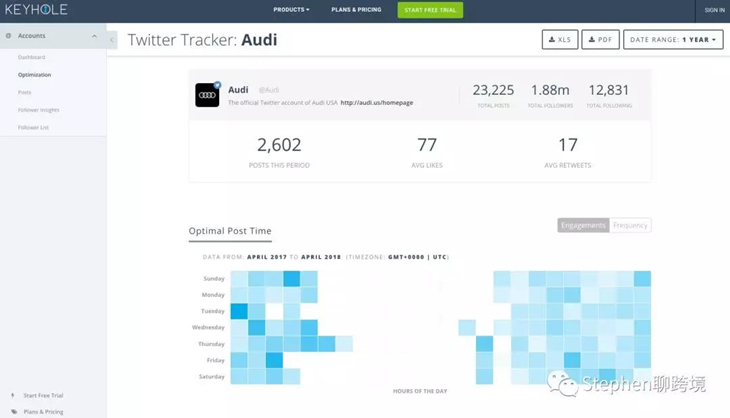This screenshot has width=730, height=418.
Task: Open Dashboard in the sidebar
Action: [32, 57]
